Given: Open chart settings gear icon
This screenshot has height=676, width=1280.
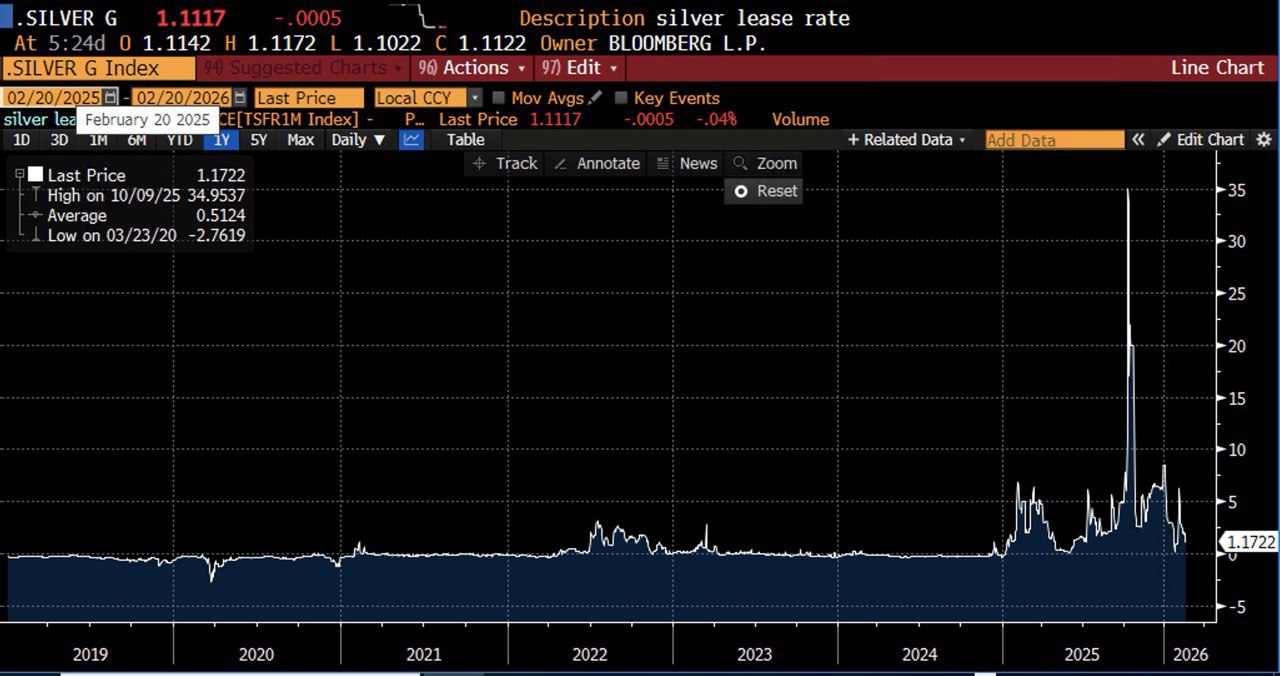Looking at the screenshot, I should pos(1264,140).
